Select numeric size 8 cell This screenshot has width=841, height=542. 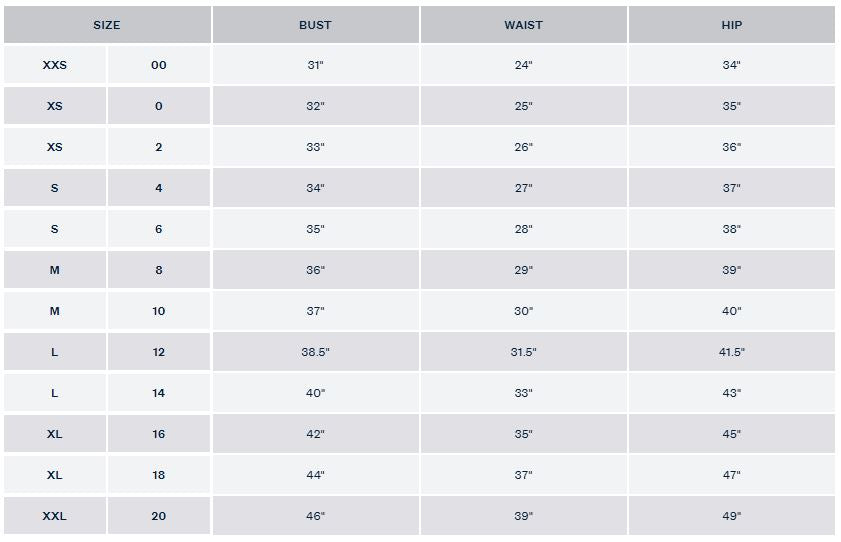(159, 270)
